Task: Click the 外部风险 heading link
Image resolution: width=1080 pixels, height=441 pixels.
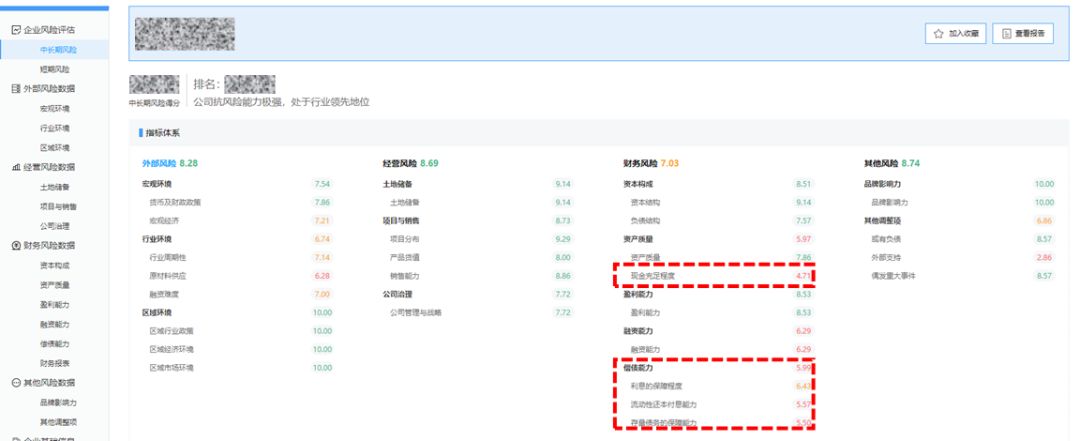Action: tap(159, 163)
